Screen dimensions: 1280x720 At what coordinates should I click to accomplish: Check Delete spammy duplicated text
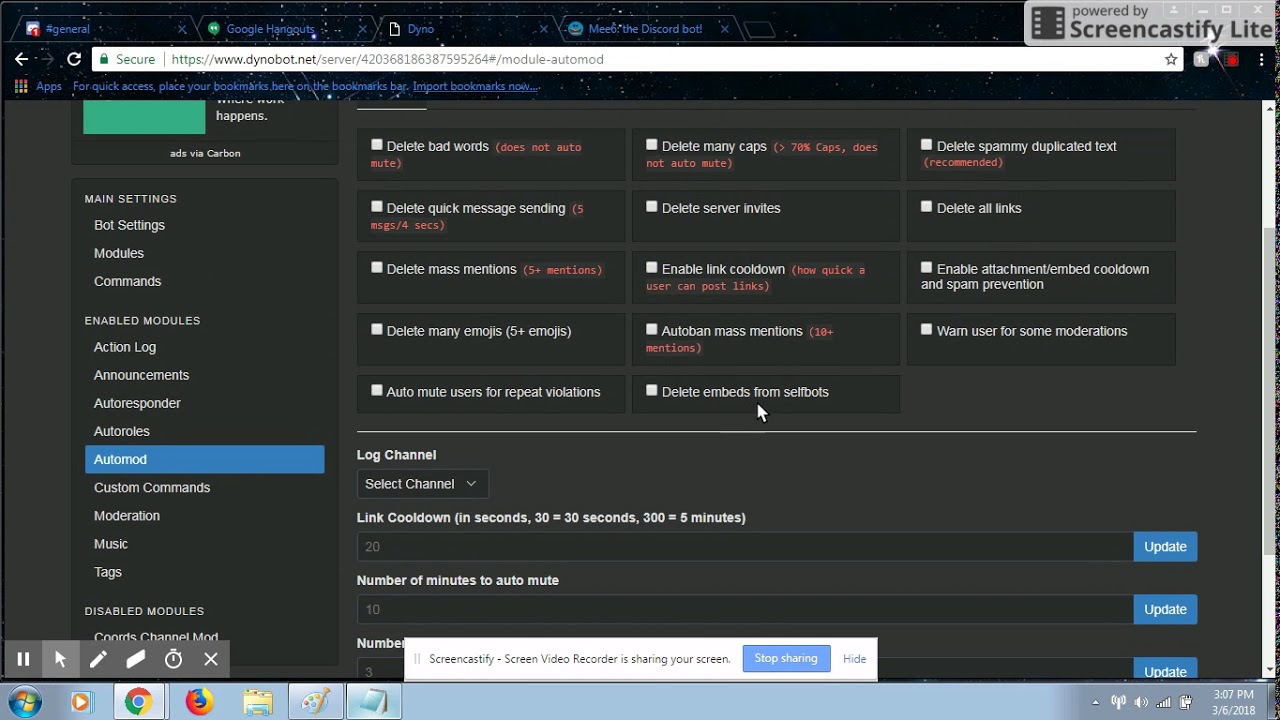click(927, 145)
